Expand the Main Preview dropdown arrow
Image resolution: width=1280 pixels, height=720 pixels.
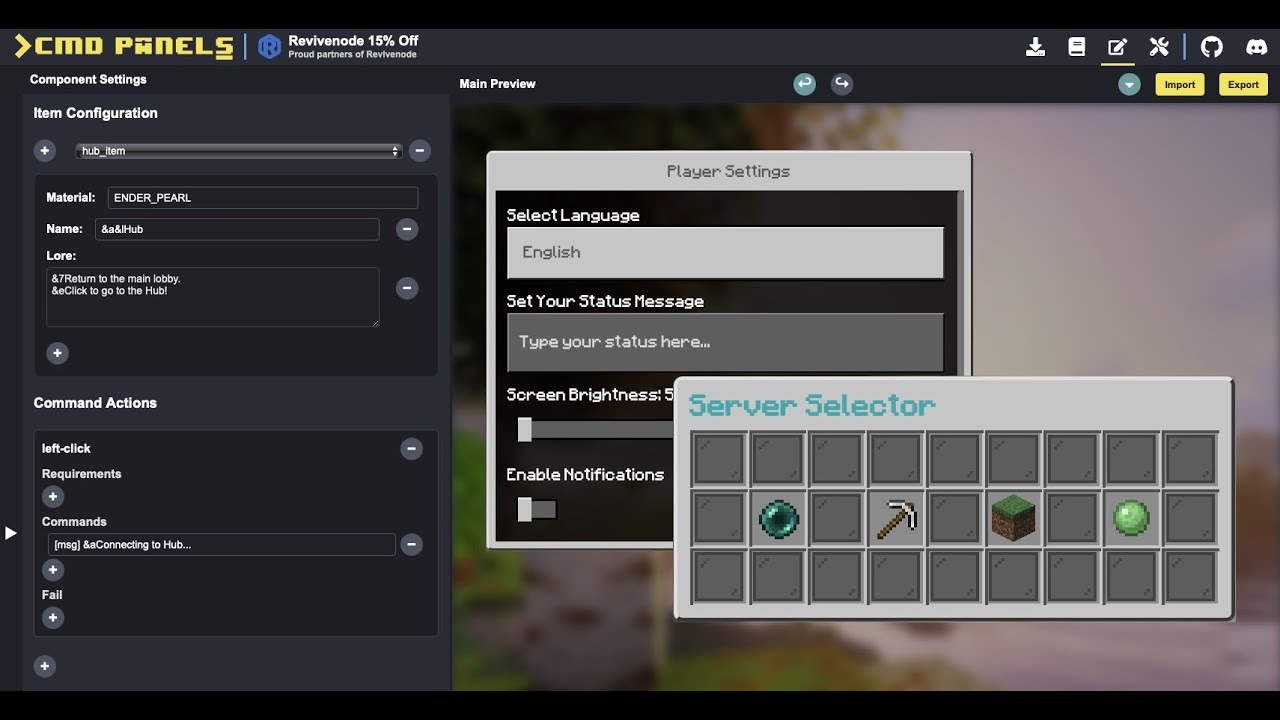[x=1129, y=85]
